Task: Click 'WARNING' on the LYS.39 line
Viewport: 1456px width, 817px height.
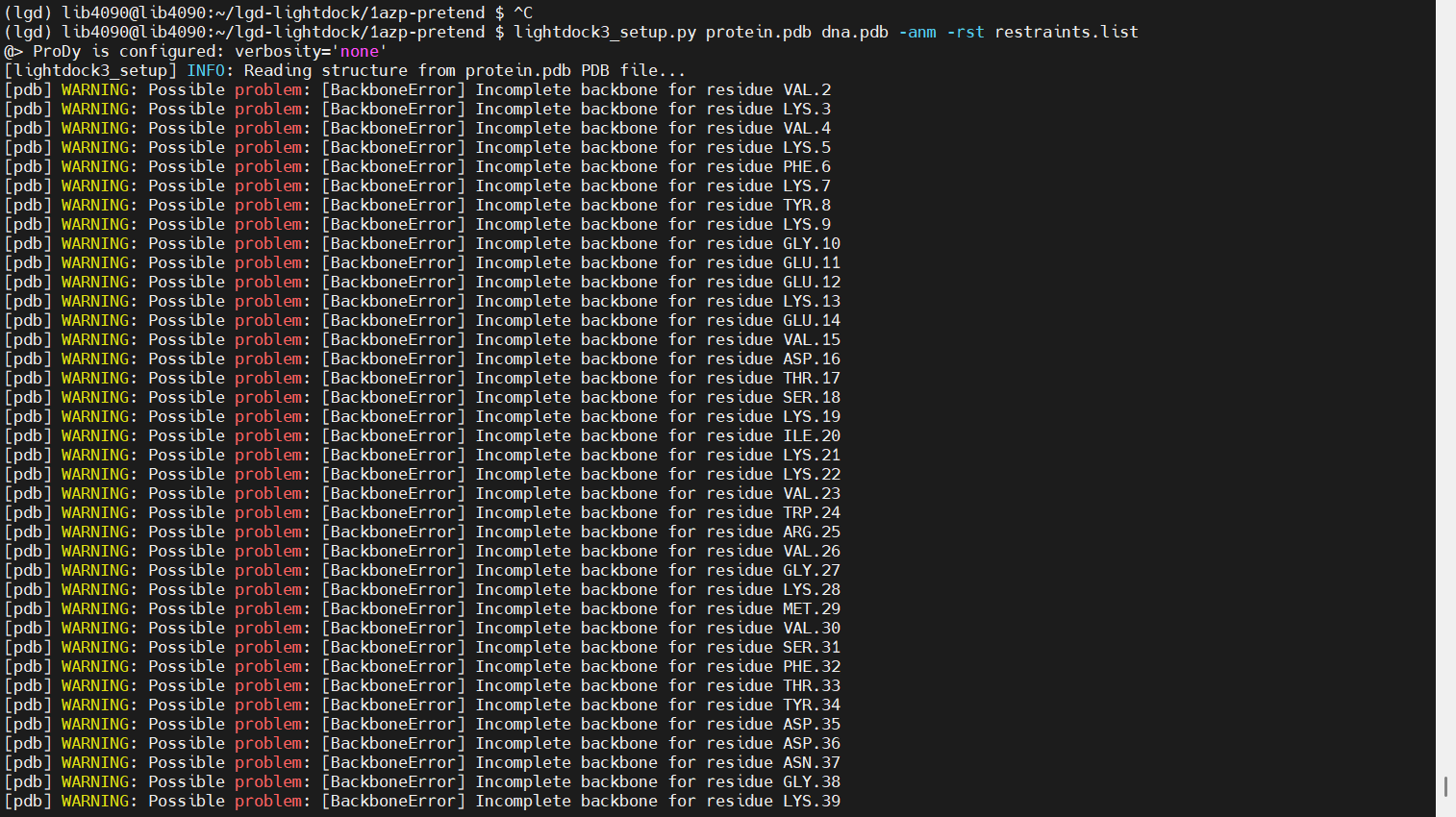Action: coord(95,801)
